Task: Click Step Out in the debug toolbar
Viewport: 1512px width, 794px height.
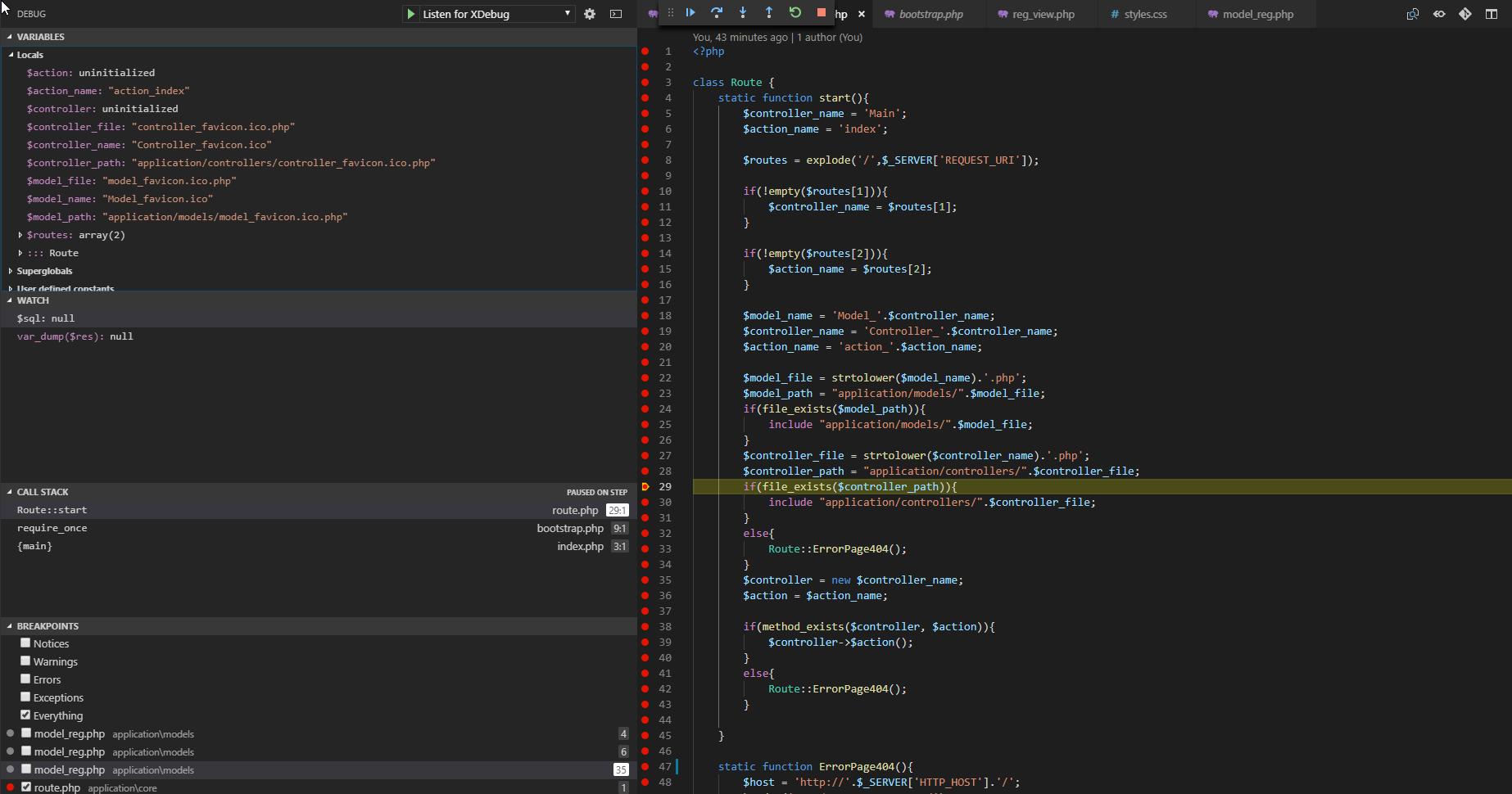Action: pos(769,13)
